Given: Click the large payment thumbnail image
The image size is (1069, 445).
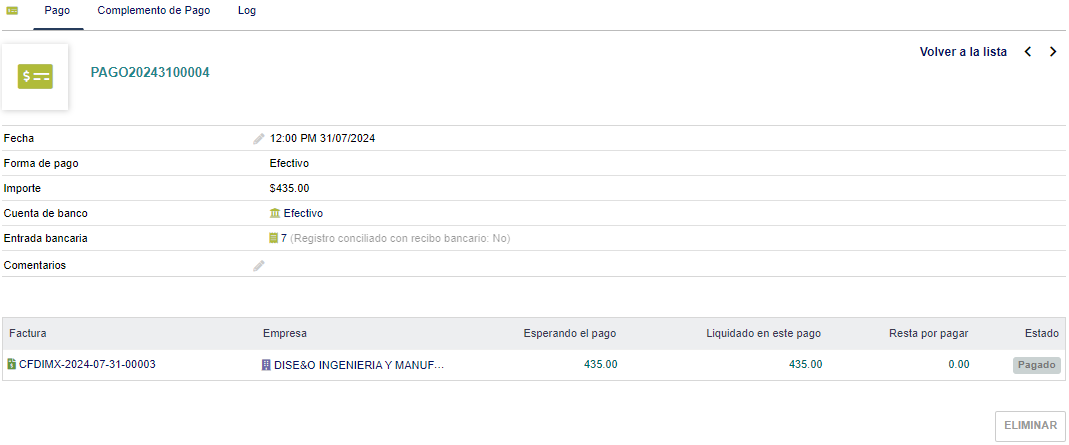Looking at the screenshot, I should point(35,76).
